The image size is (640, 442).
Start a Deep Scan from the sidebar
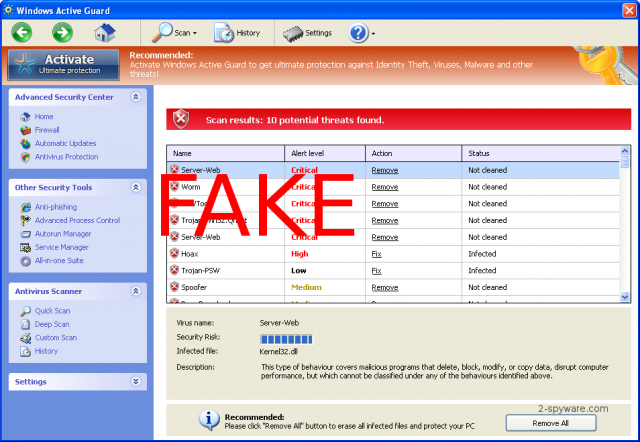(52, 324)
